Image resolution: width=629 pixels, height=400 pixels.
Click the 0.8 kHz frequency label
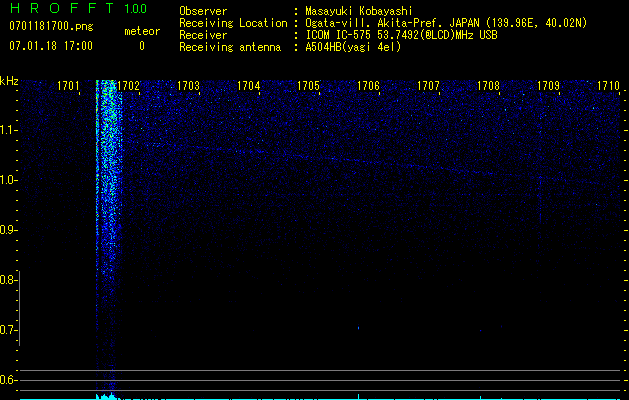[x=8, y=280]
